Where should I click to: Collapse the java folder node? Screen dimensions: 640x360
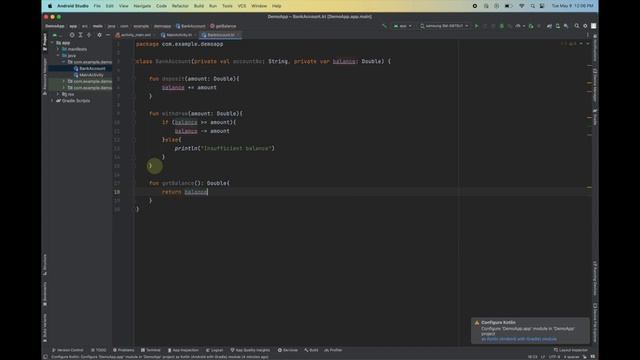pyautogui.click(x=58, y=56)
